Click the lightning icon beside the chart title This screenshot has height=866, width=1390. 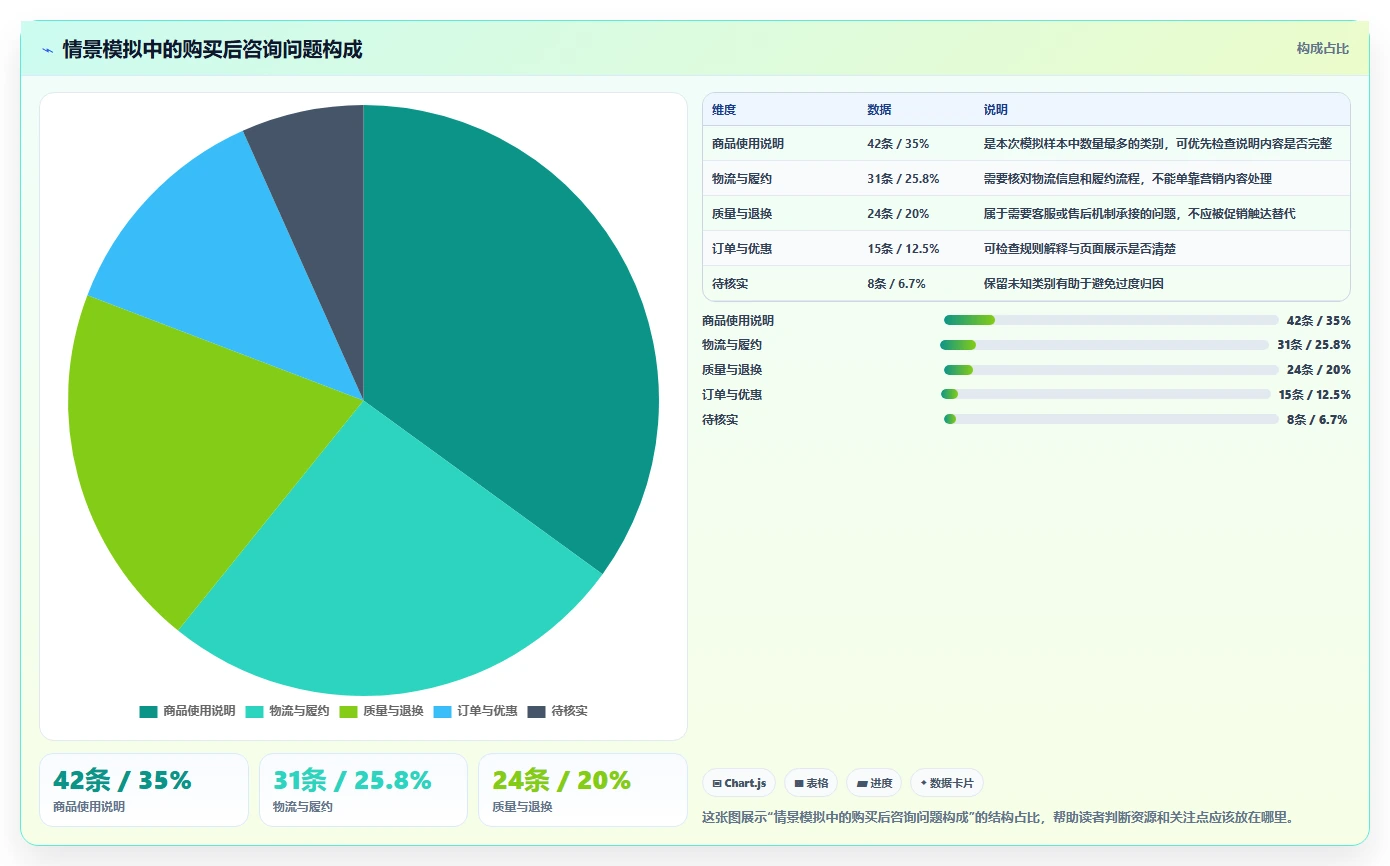coord(48,50)
